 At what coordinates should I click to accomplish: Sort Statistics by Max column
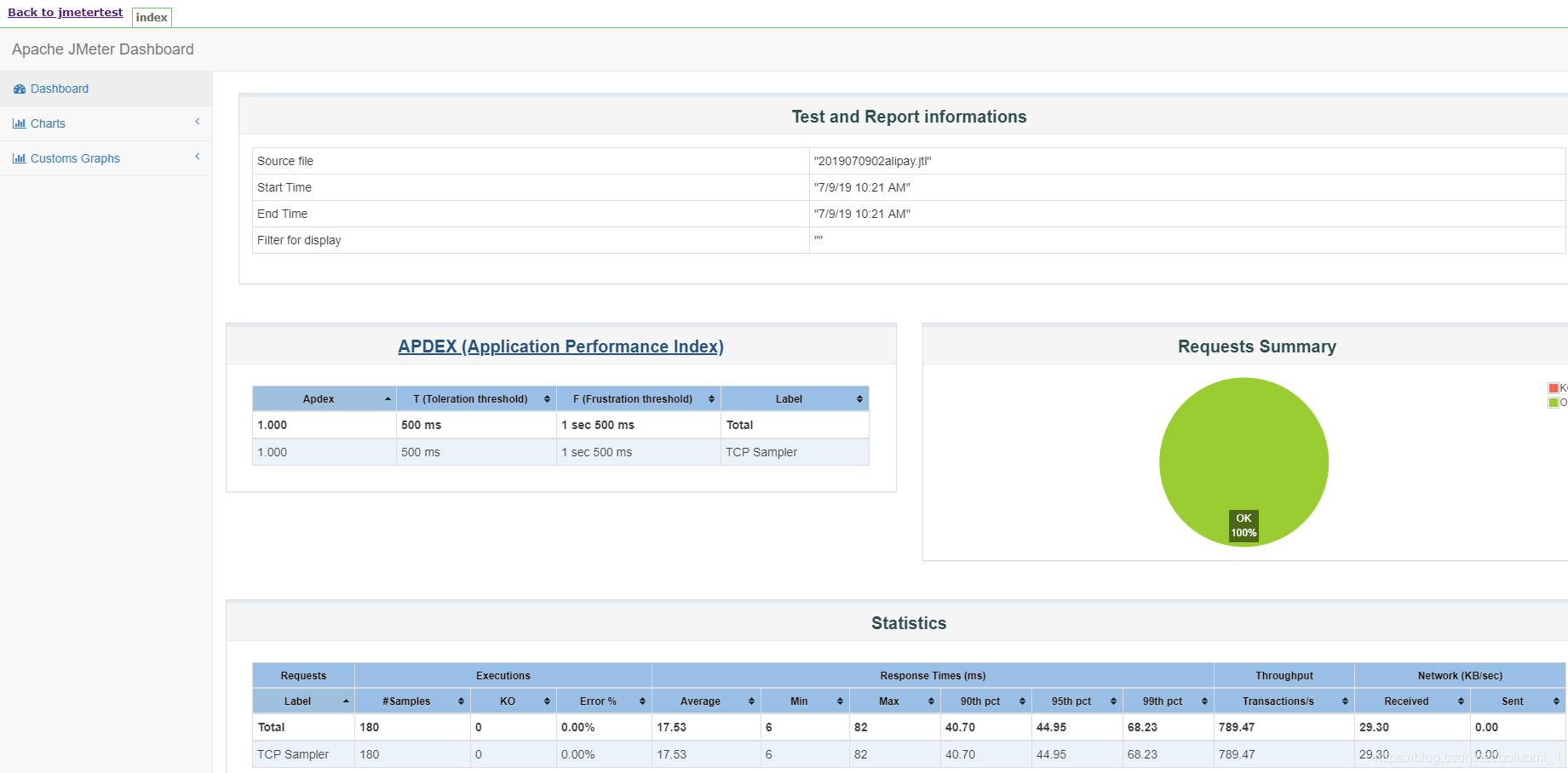pos(895,701)
